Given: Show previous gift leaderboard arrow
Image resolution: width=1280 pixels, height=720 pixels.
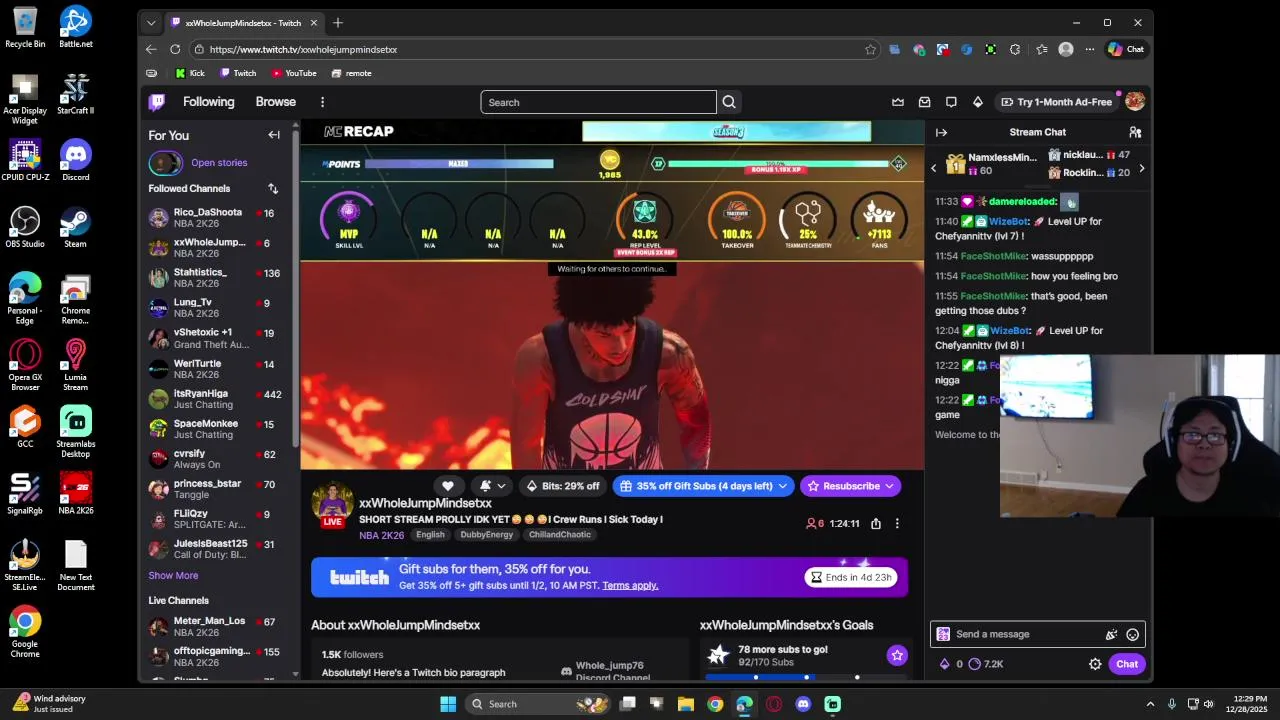Looking at the screenshot, I should [x=934, y=168].
